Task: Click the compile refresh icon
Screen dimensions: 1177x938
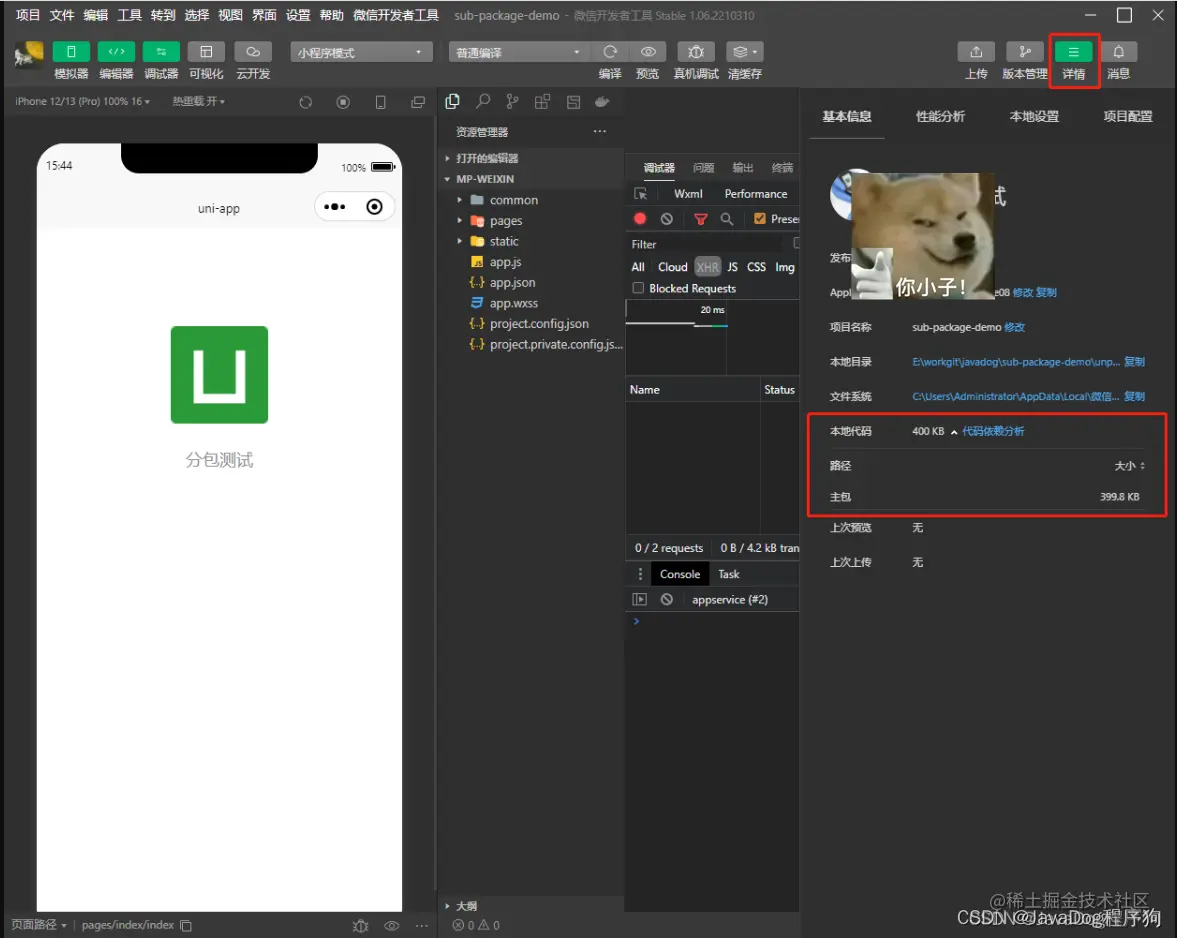Action: 610,52
